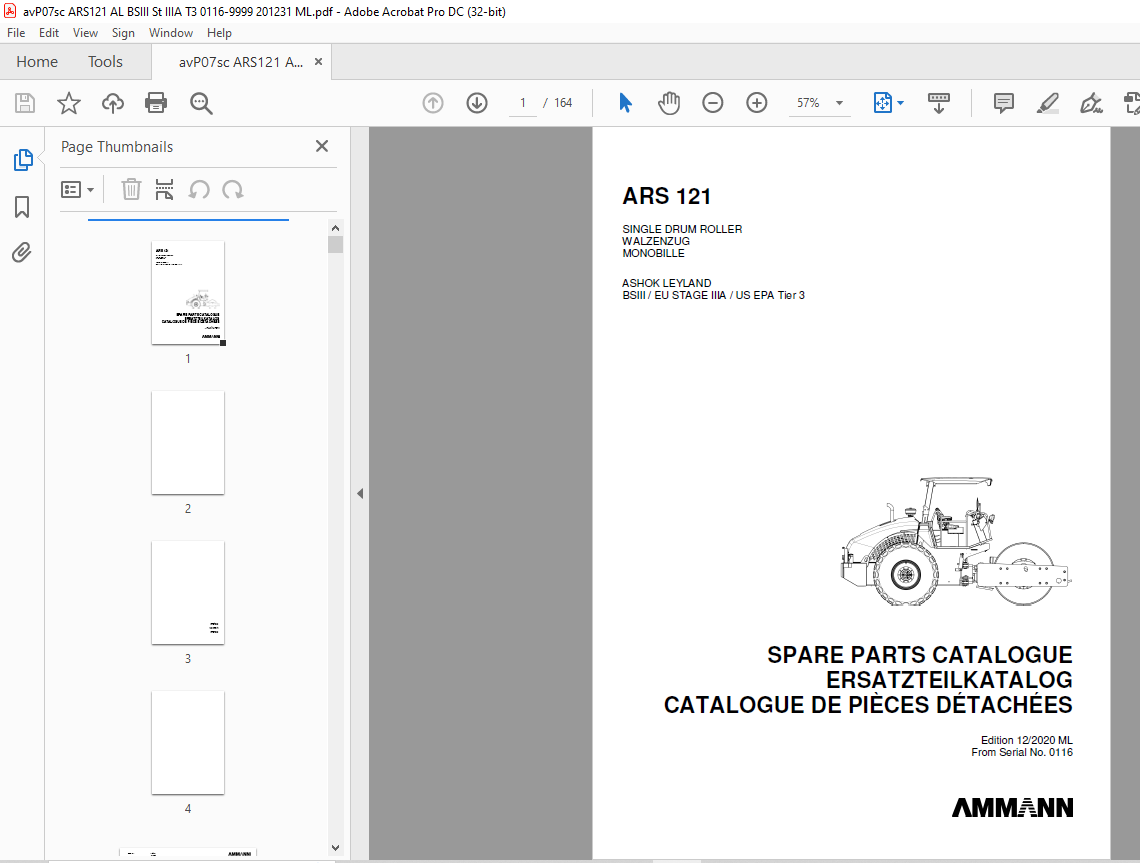Go to previous page arrow

click(433, 103)
